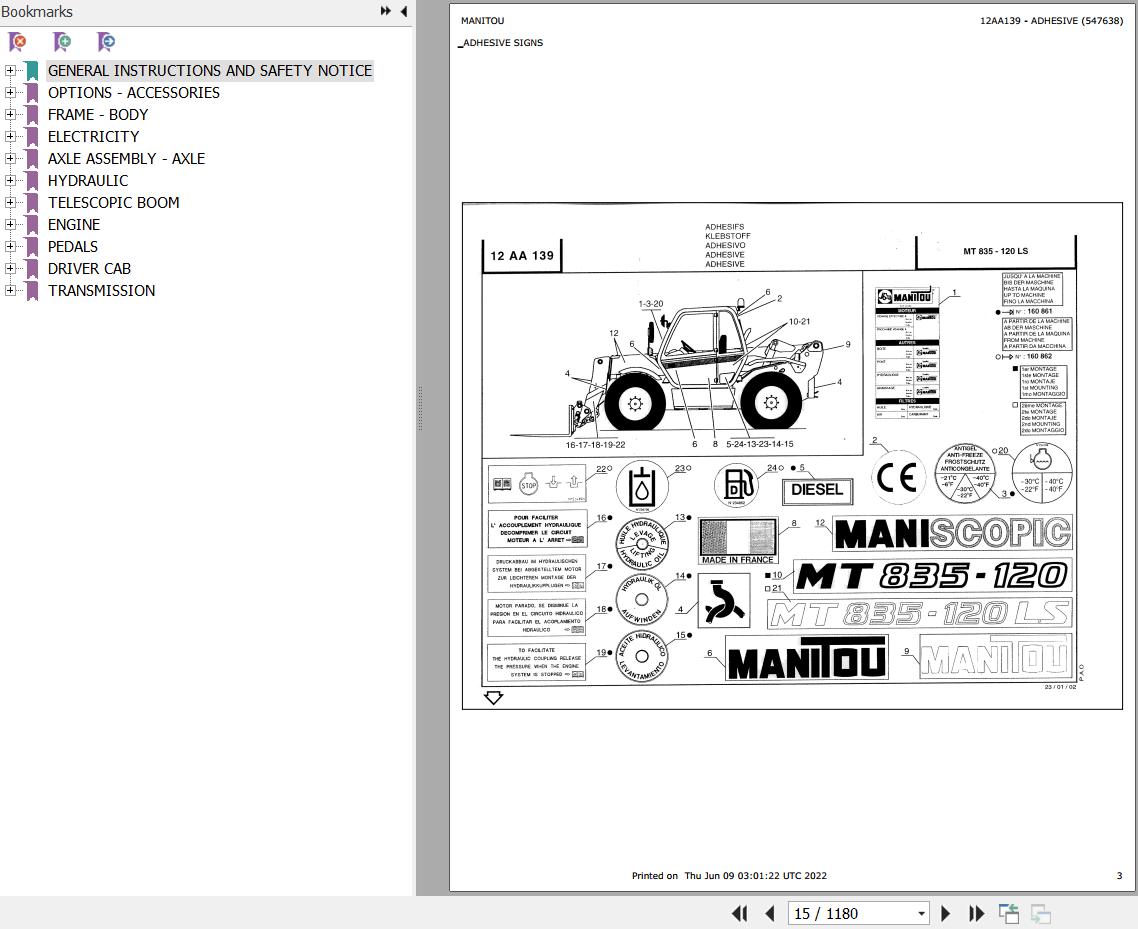1138x929 pixels.
Task: Go to the previous page
Action: [x=770, y=913]
